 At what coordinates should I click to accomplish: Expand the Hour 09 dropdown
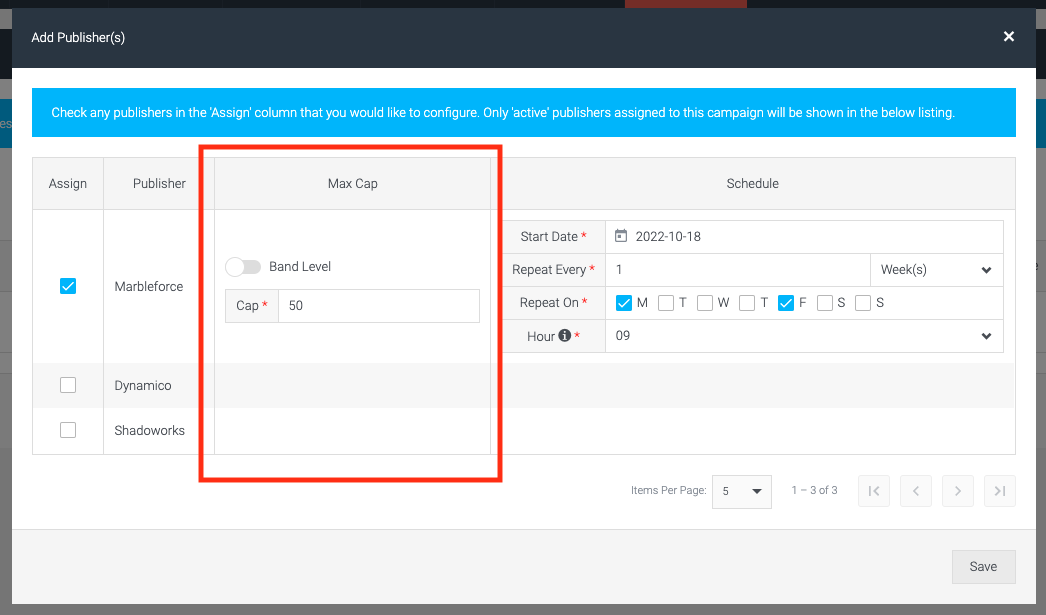pyautogui.click(x=804, y=336)
